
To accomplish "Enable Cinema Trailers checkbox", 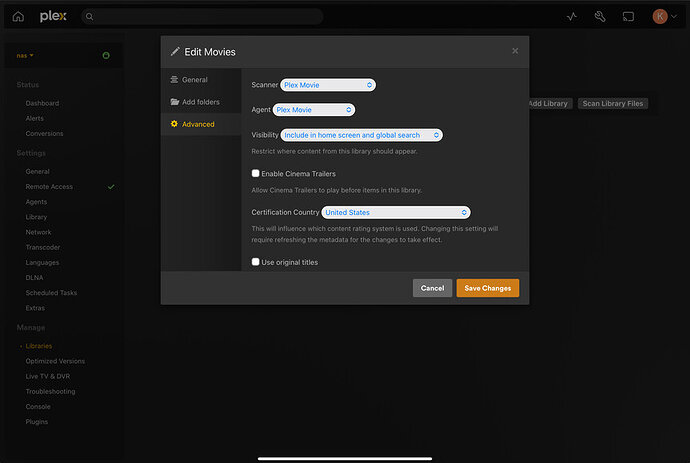I will pyautogui.click(x=255, y=173).
